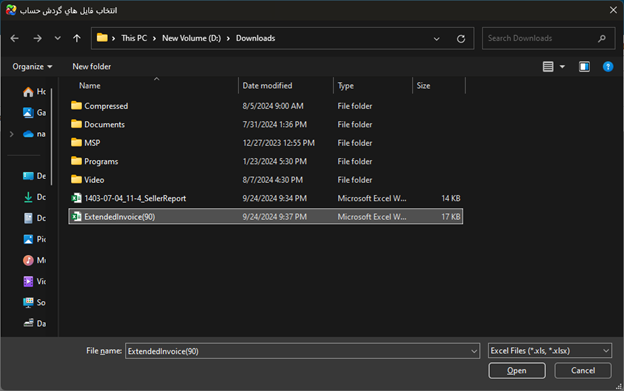Open Downloads with the green arrow icon

pos(34,197)
